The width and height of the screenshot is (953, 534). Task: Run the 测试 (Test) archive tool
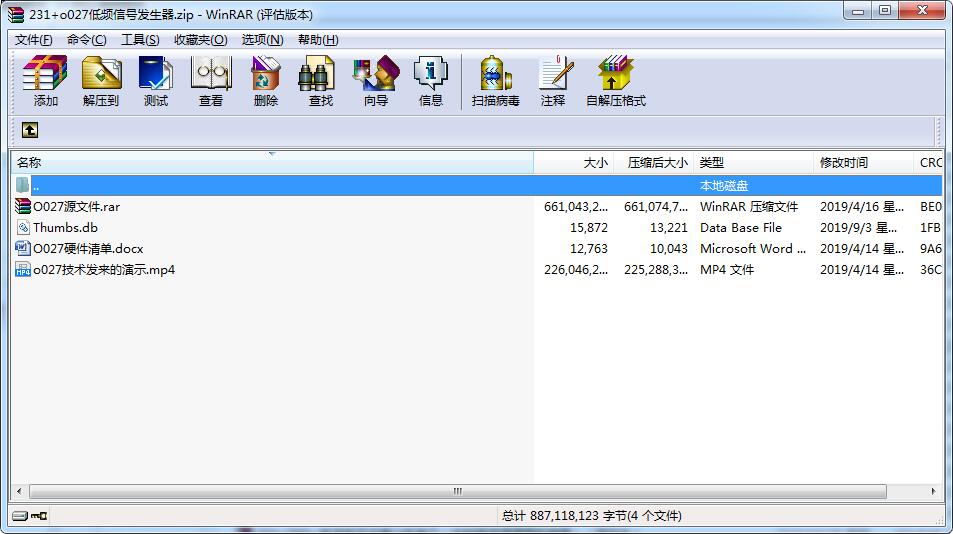click(x=156, y=81)
